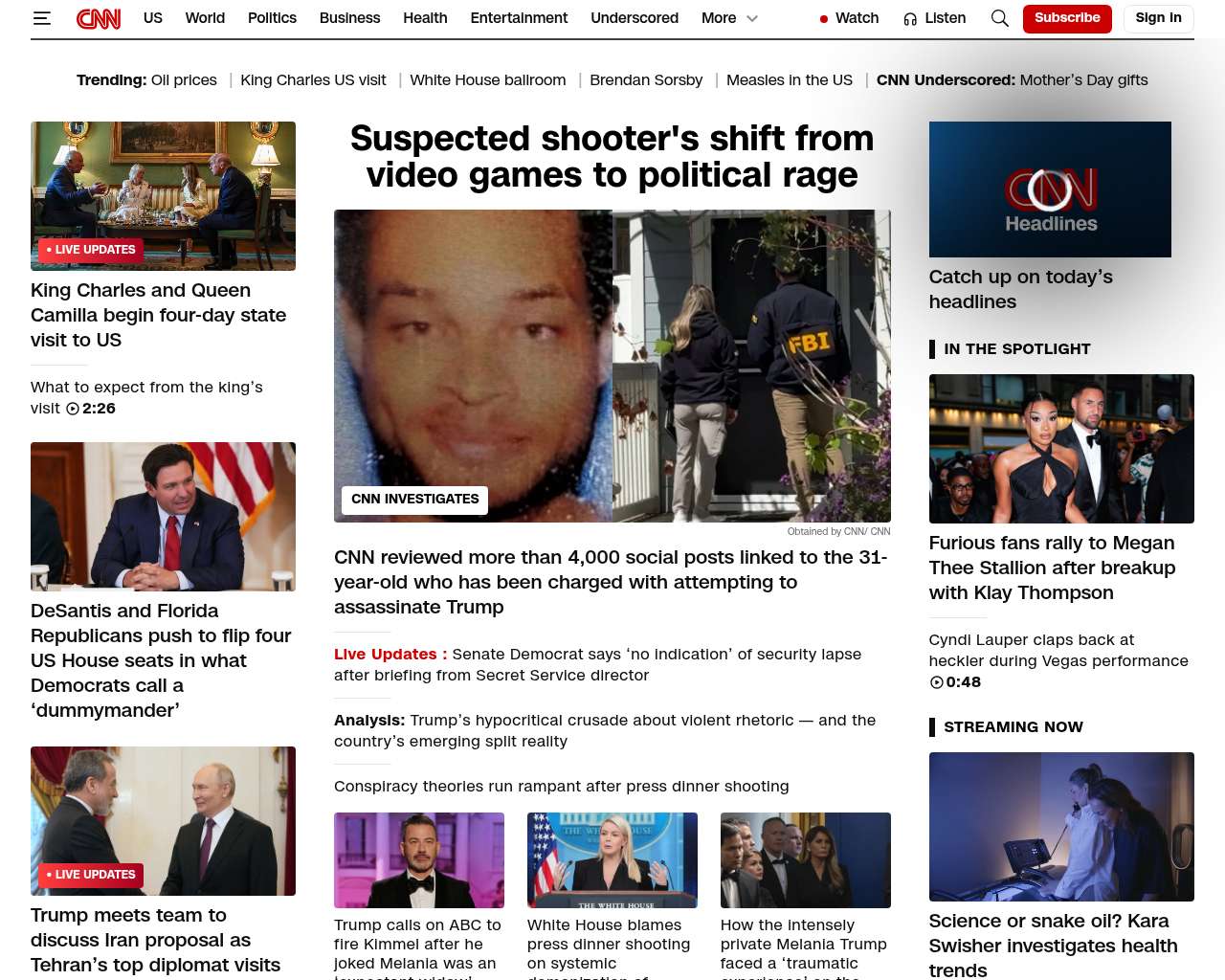Open the Politics section
Image resolution: width=1225 pixels, height=980 pixels.
point(272,18)
